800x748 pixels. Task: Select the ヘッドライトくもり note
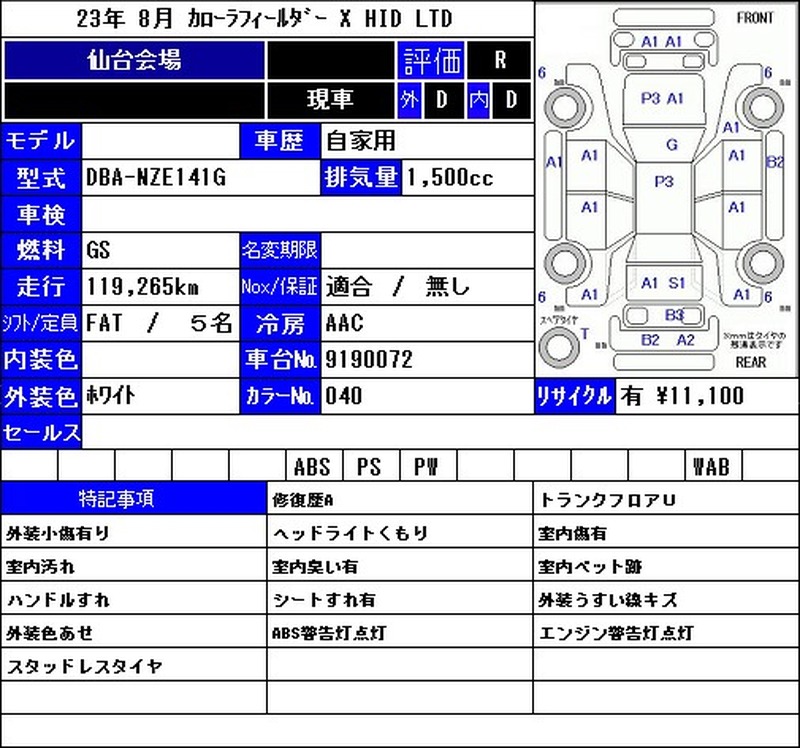350,533
